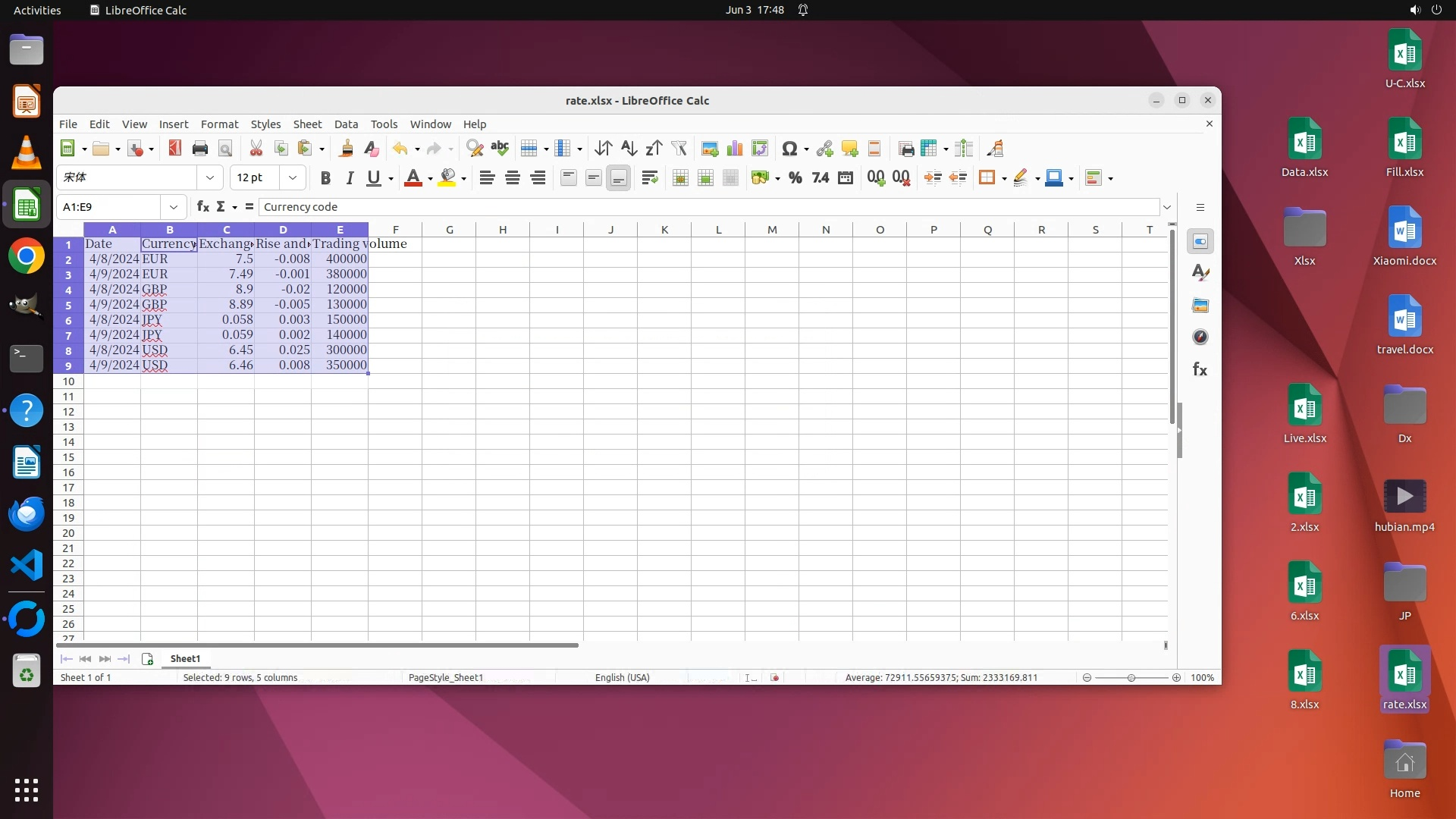Toggle Wrap Text for selected cells
This screenshot has width=1456, height=819.
649,178
